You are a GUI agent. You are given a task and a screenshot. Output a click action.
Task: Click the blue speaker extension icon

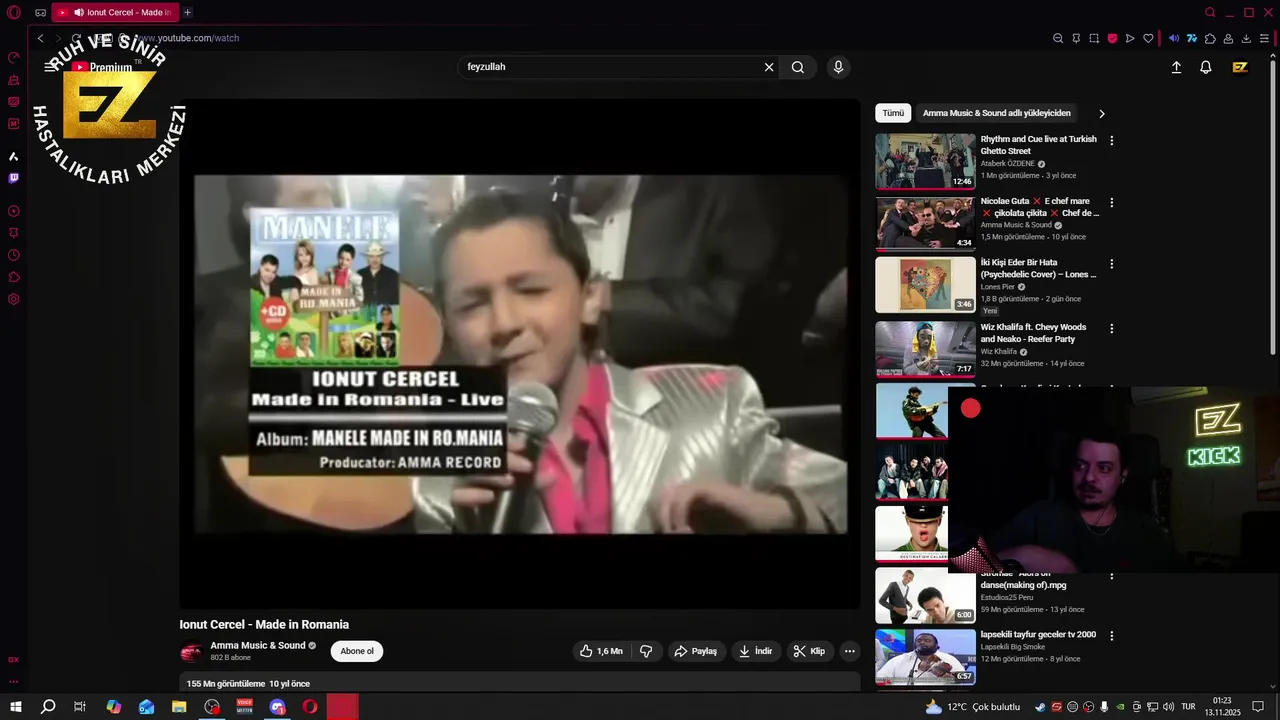pyautogui.click(x=1174, y=38)
